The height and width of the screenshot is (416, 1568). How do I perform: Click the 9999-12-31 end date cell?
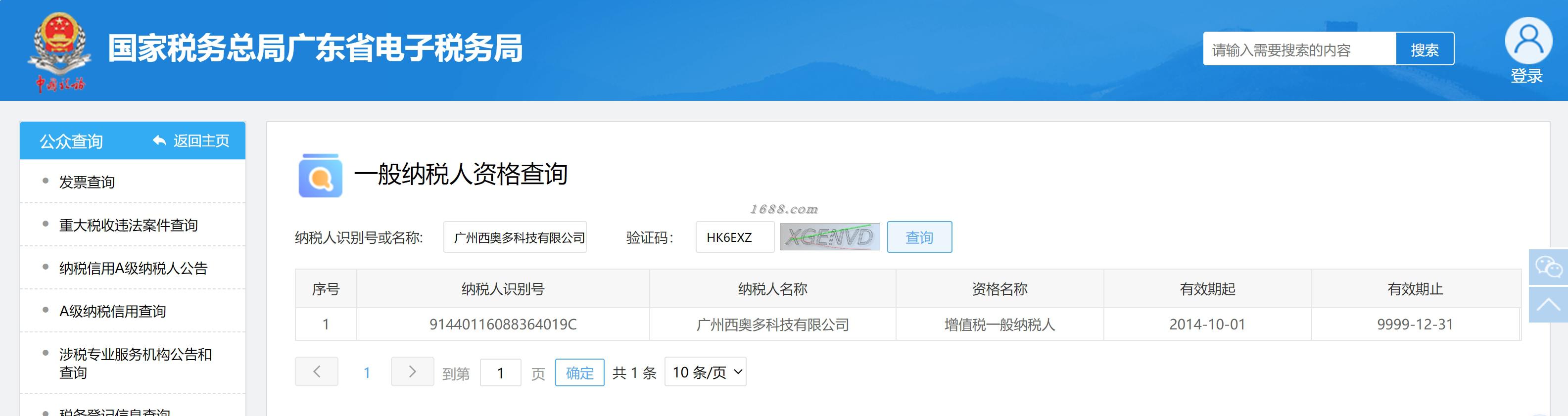tap(1416, 324)
